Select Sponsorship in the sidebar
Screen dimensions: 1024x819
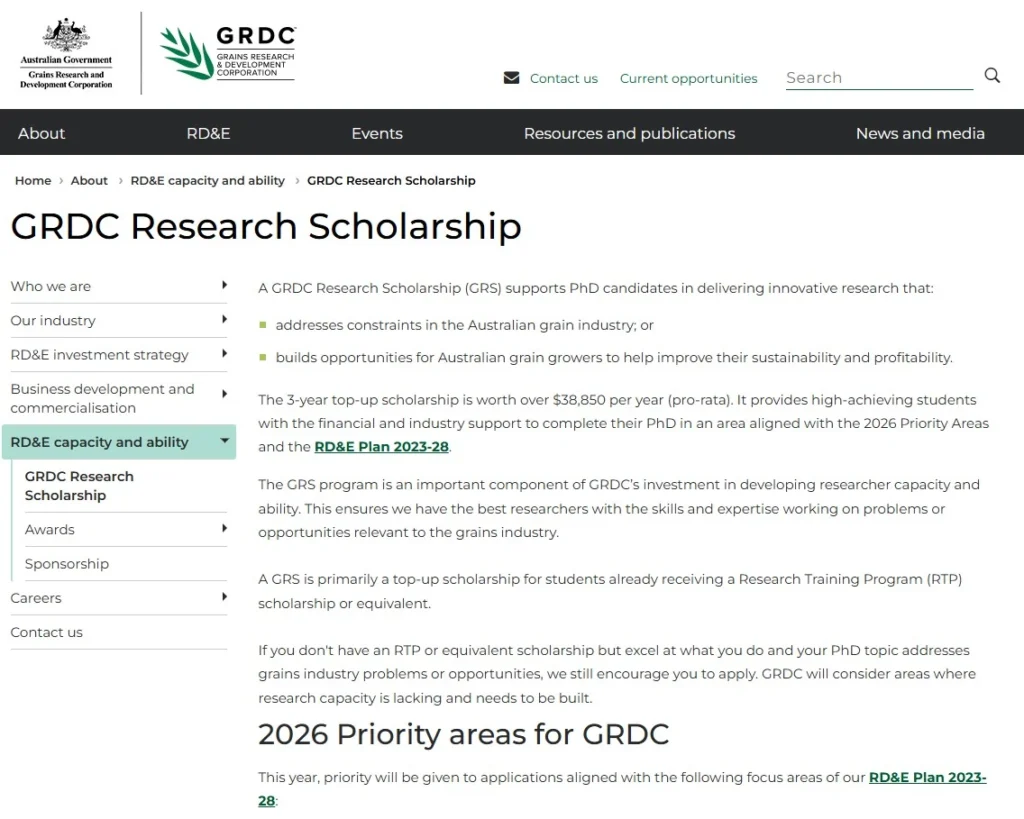click(x=67, y=564)
